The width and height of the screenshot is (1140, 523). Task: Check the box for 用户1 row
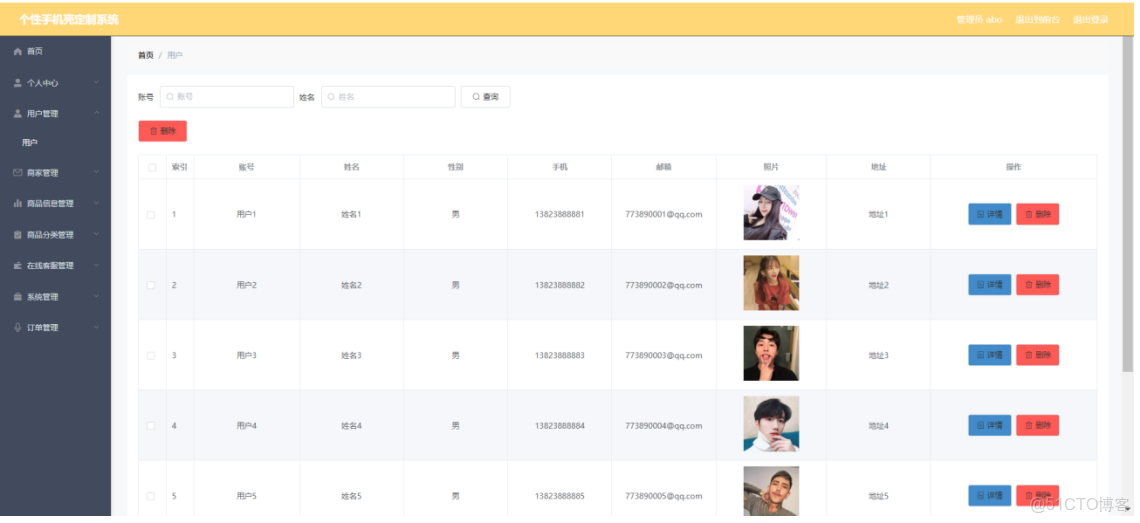151,215
